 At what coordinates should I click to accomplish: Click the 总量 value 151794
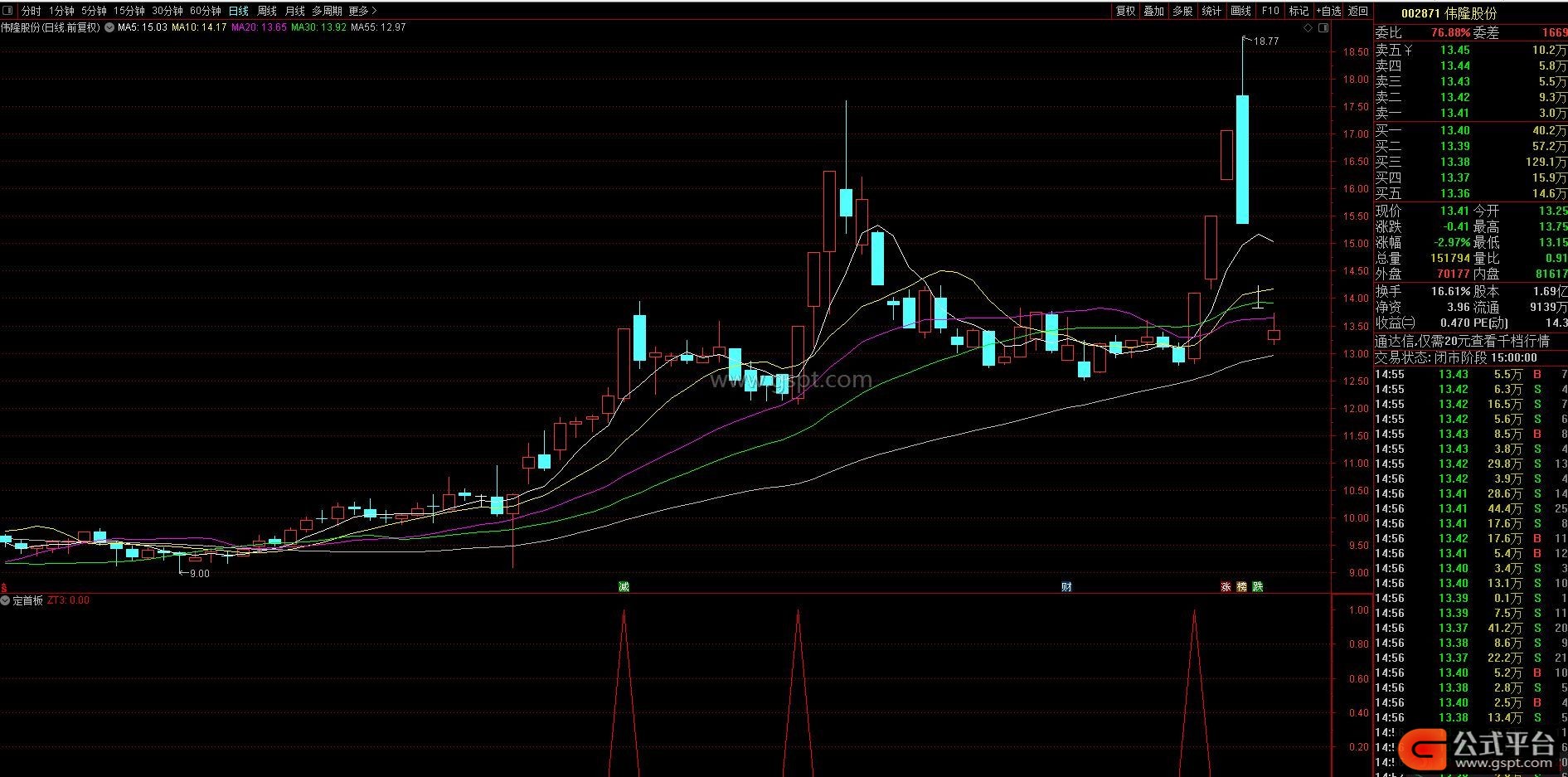pyautogui.click(x=1449, y=258)
